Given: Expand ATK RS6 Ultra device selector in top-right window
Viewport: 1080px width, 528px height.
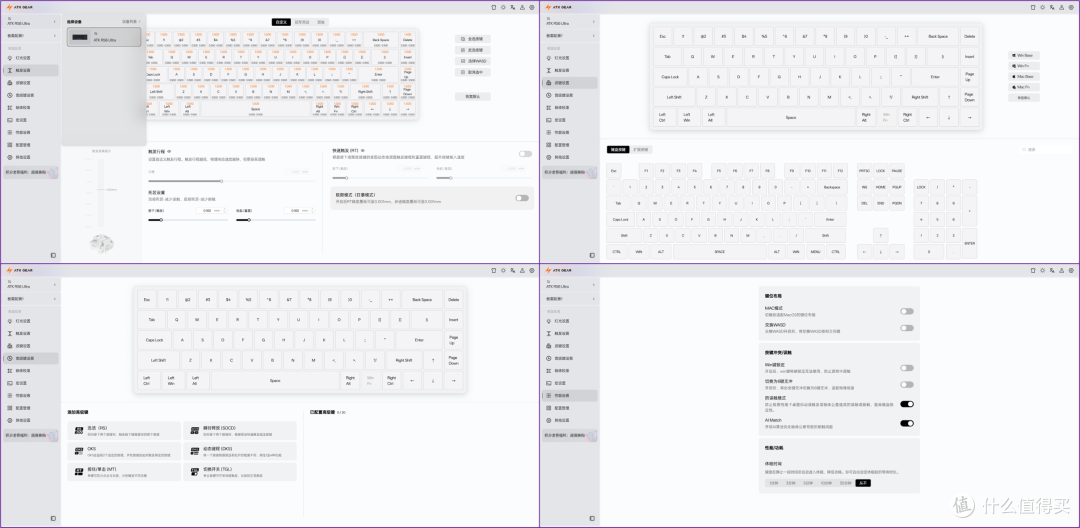Looking at the screenshot, I should click(570, 21).
